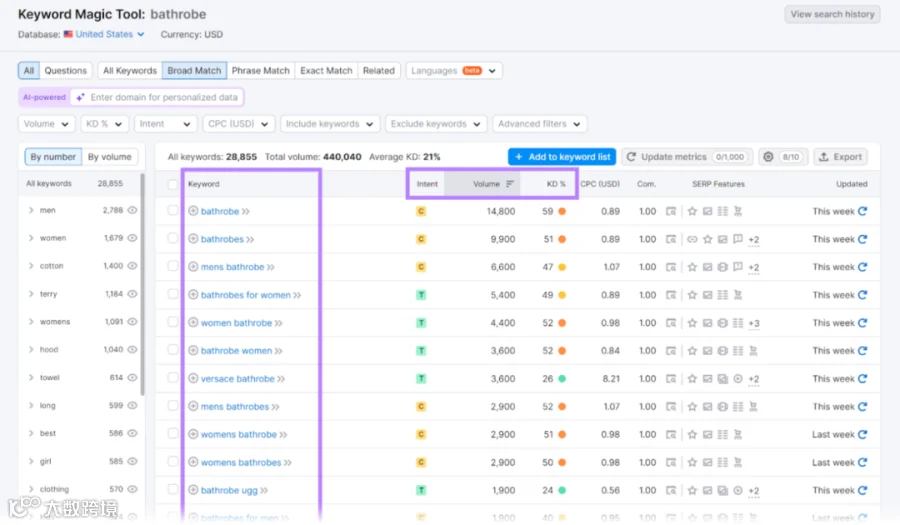Check the mens bathrobe row
Viewport: 900px width, 525px height.
tap(172, 266)
